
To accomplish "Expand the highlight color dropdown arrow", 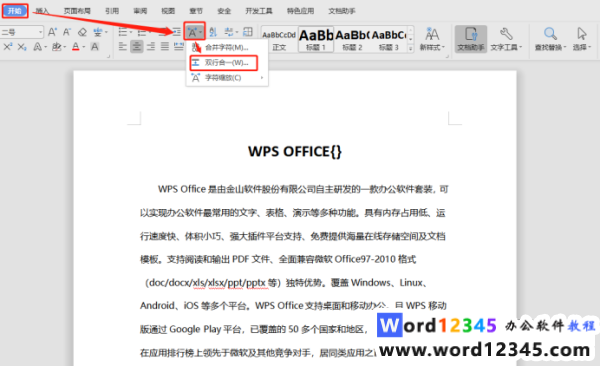I will tap(64, 47).
